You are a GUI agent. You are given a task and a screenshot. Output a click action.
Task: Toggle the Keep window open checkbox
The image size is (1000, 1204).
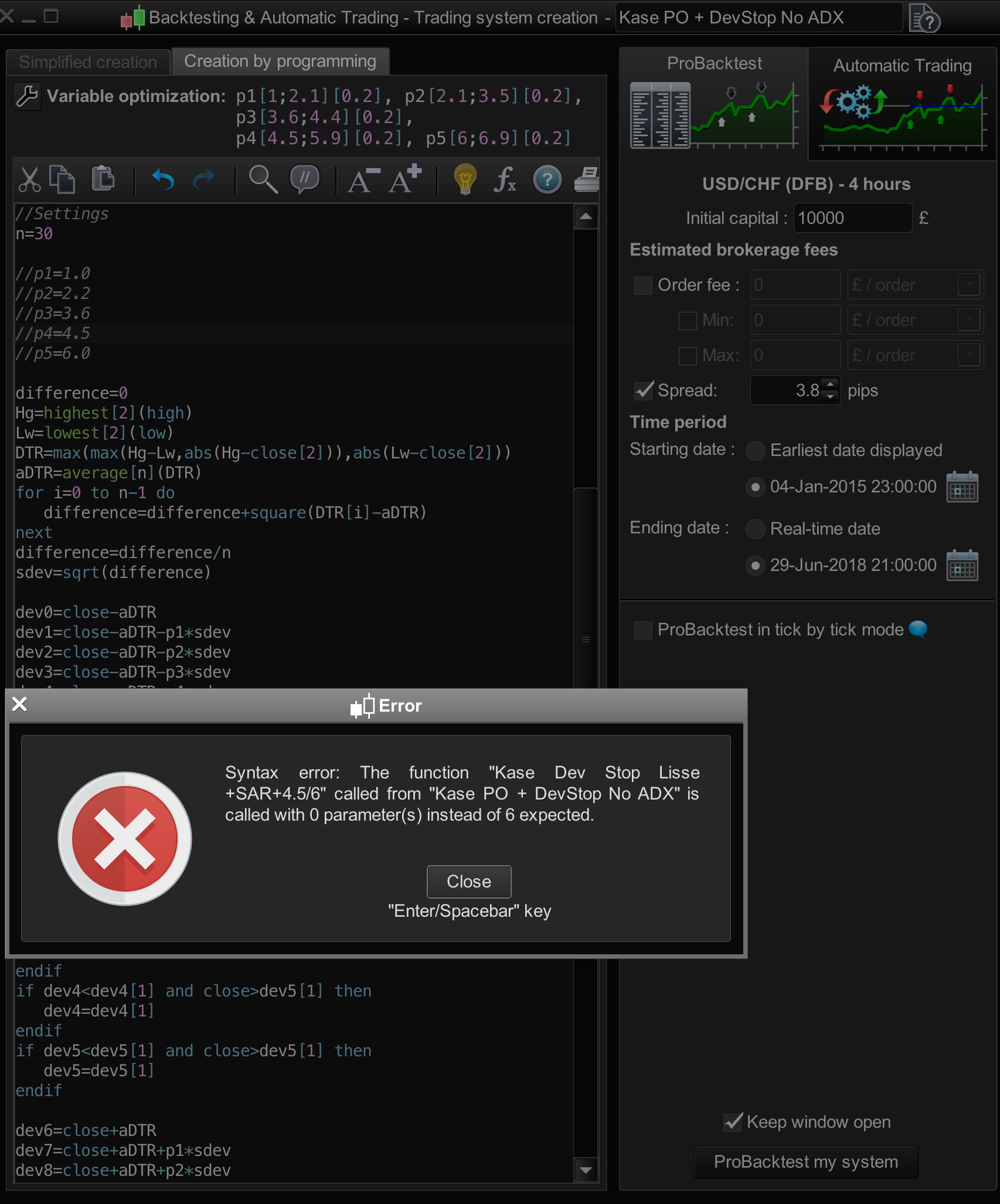click(x=733, y=1122)
